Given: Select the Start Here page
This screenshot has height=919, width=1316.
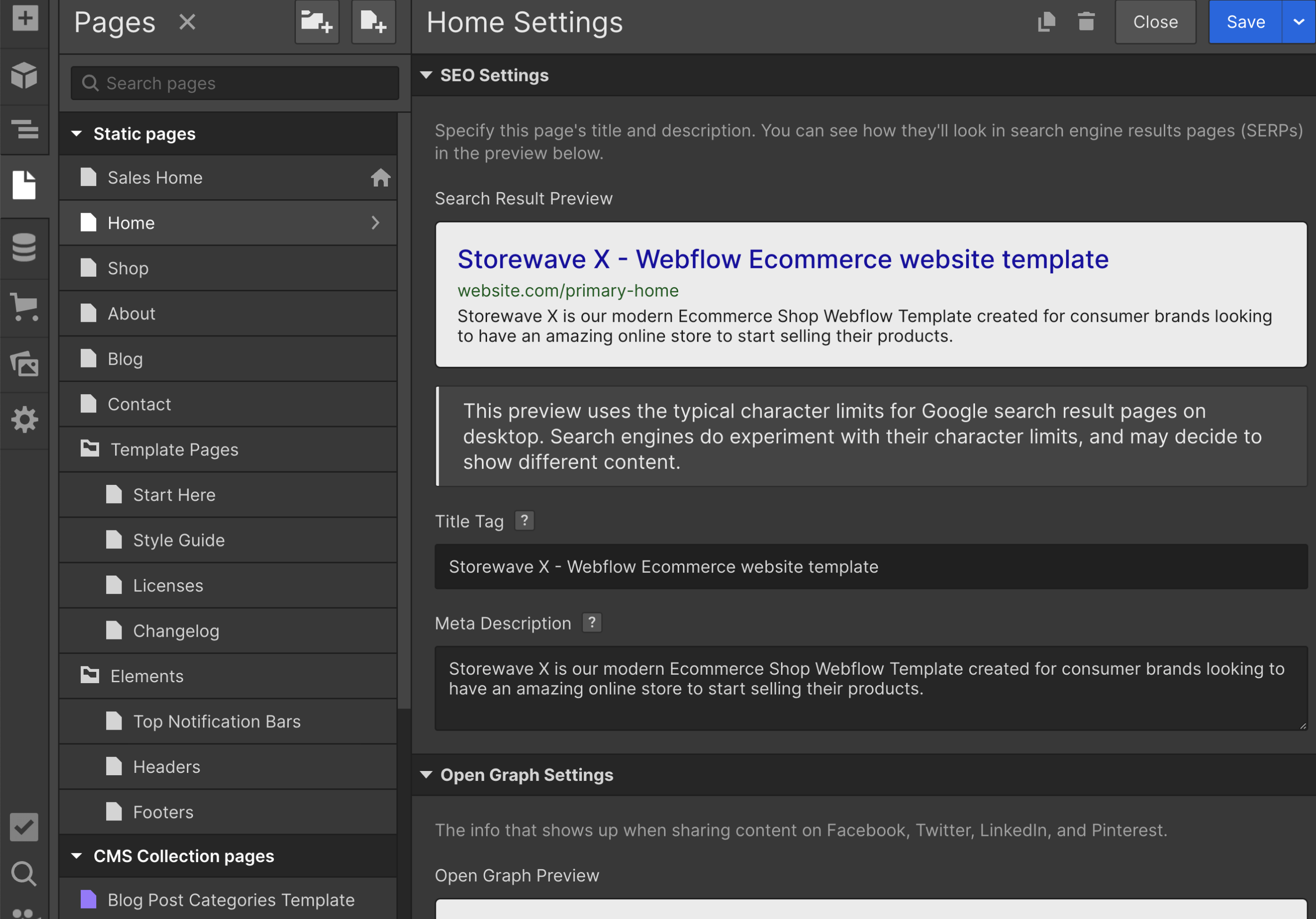Looking at the screenshot, I should click(227, 495).
